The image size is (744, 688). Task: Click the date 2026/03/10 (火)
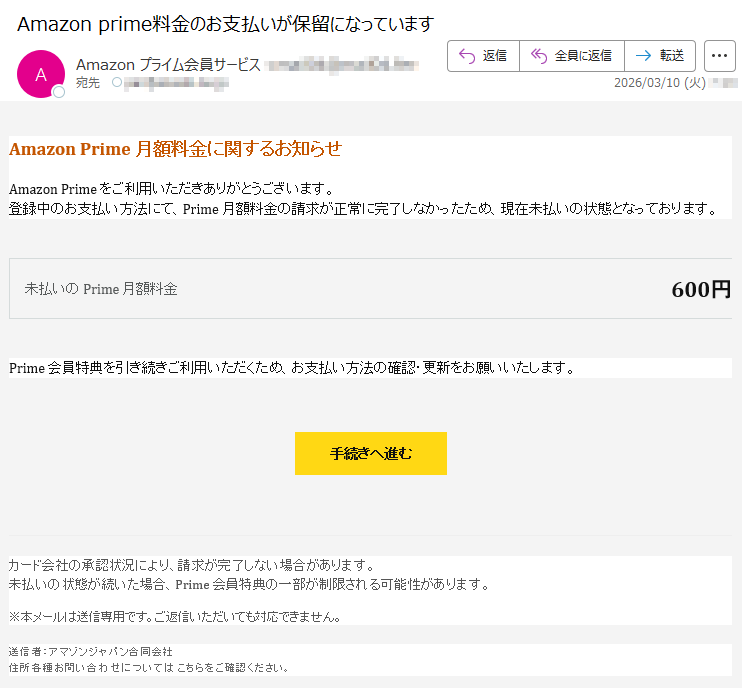tap(660, 83)
